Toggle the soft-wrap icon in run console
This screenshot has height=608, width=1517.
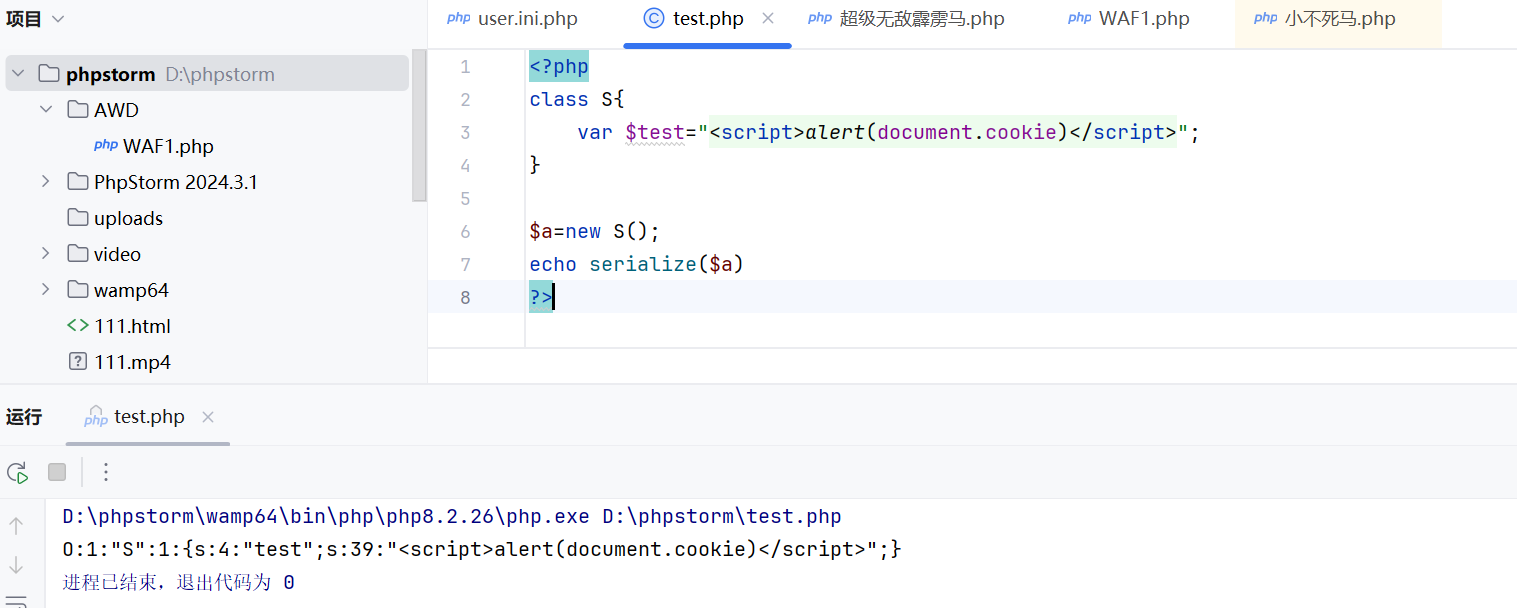click(x=16, y=601)
